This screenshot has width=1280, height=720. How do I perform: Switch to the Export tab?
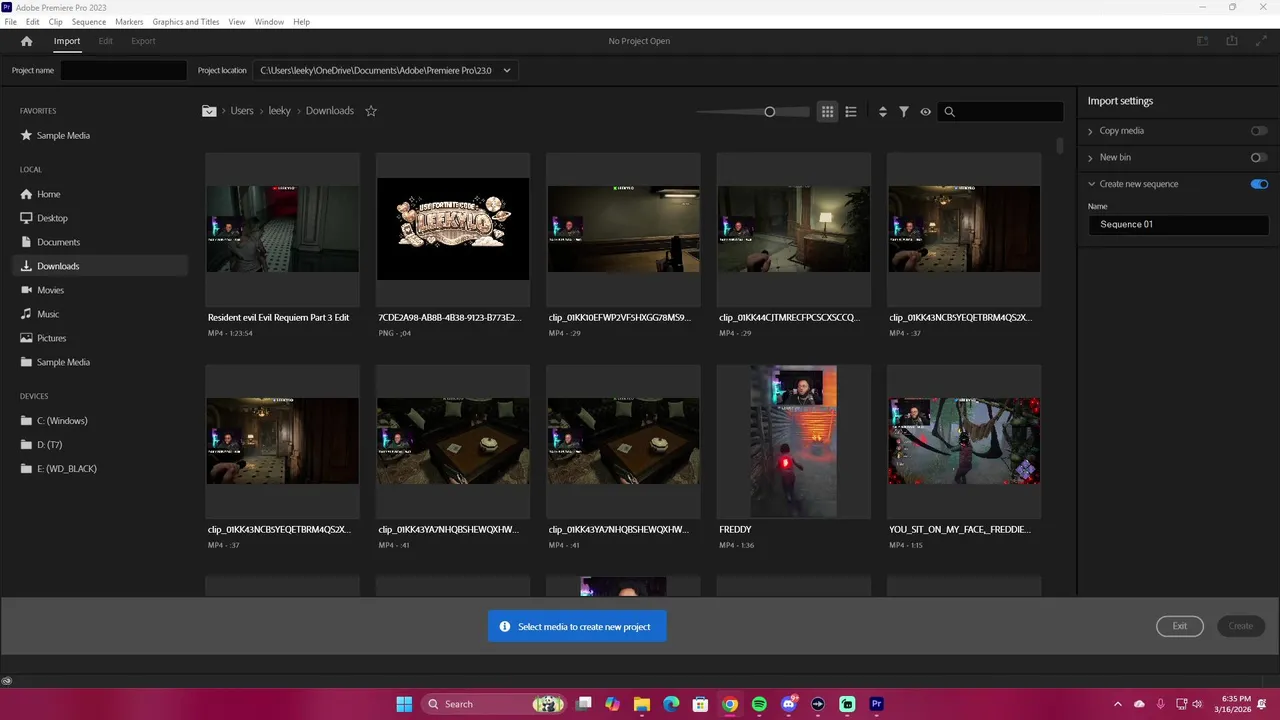pyautogui.click(x=143, y=41)
